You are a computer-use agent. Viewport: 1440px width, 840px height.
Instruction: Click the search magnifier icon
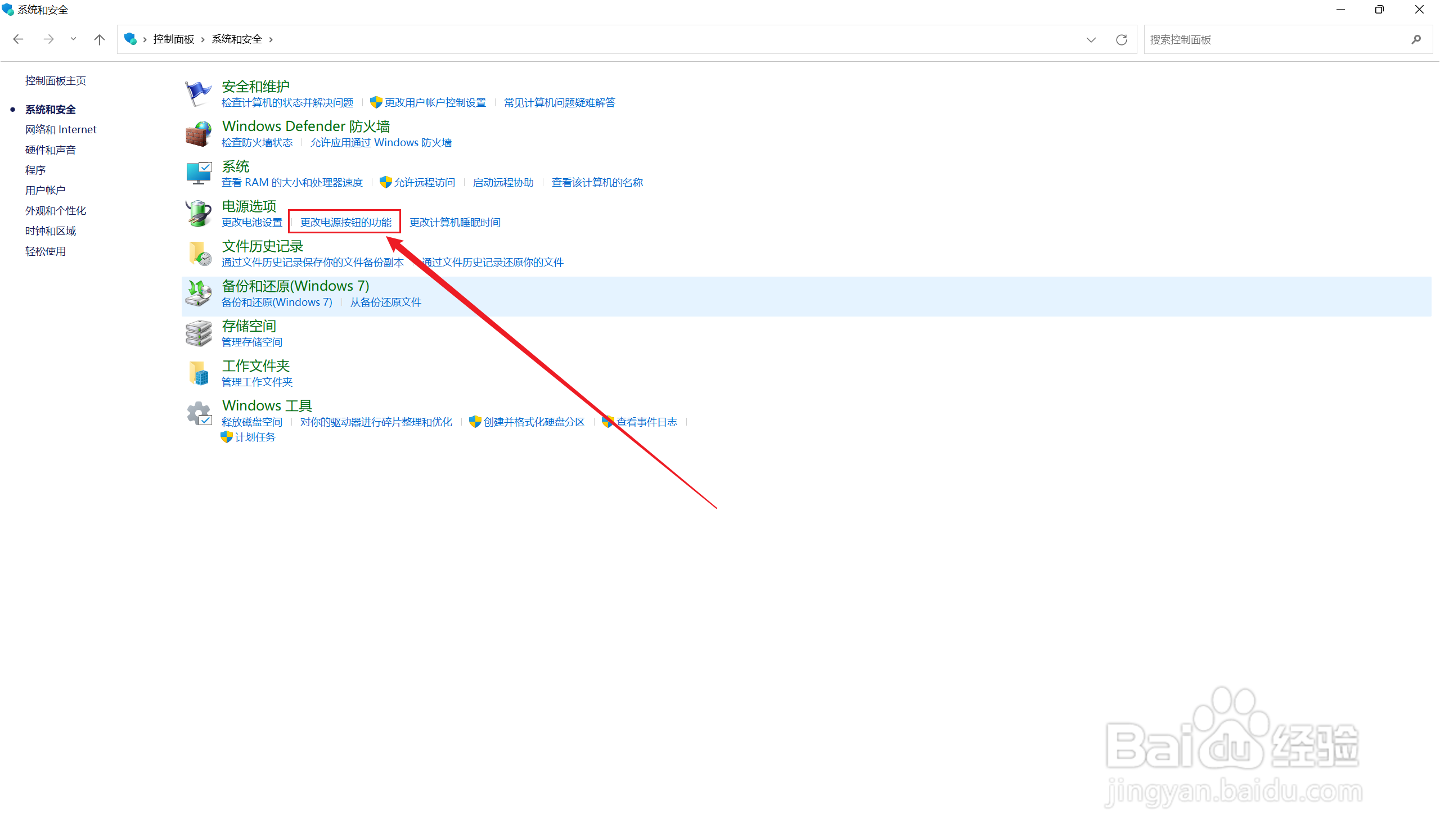click(x=1416, y=39)
